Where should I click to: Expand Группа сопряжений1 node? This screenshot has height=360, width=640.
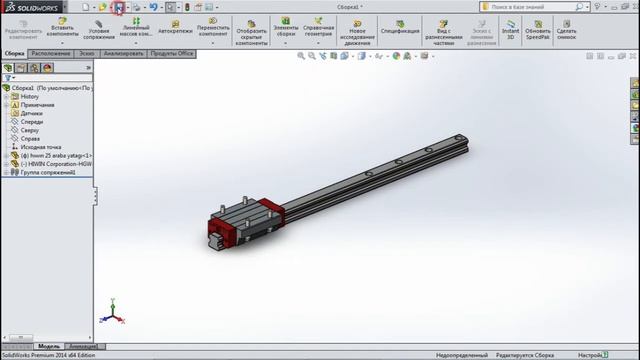coord(6,173)
